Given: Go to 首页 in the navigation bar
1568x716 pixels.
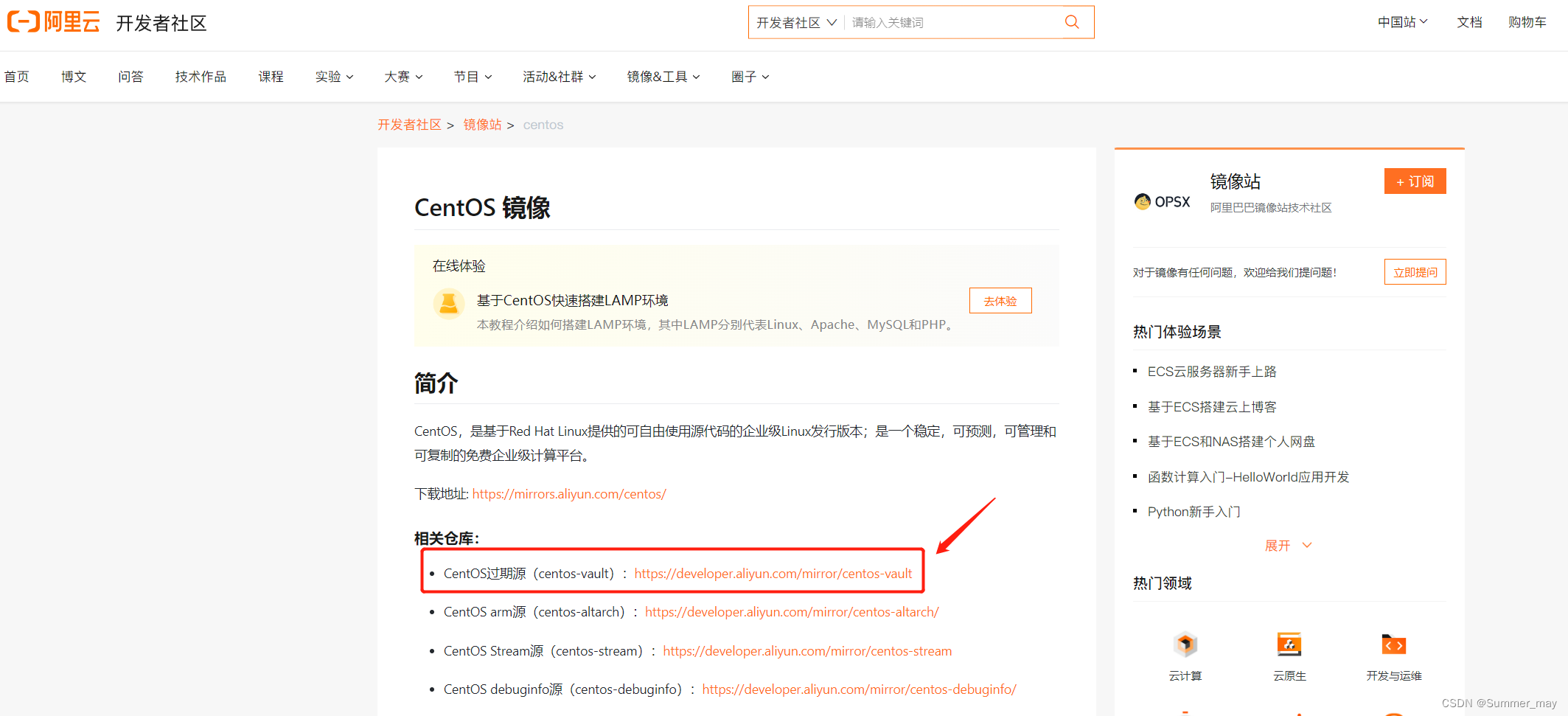Looking at the screenshot, I should pyautogui.click(x=17, y=77).
